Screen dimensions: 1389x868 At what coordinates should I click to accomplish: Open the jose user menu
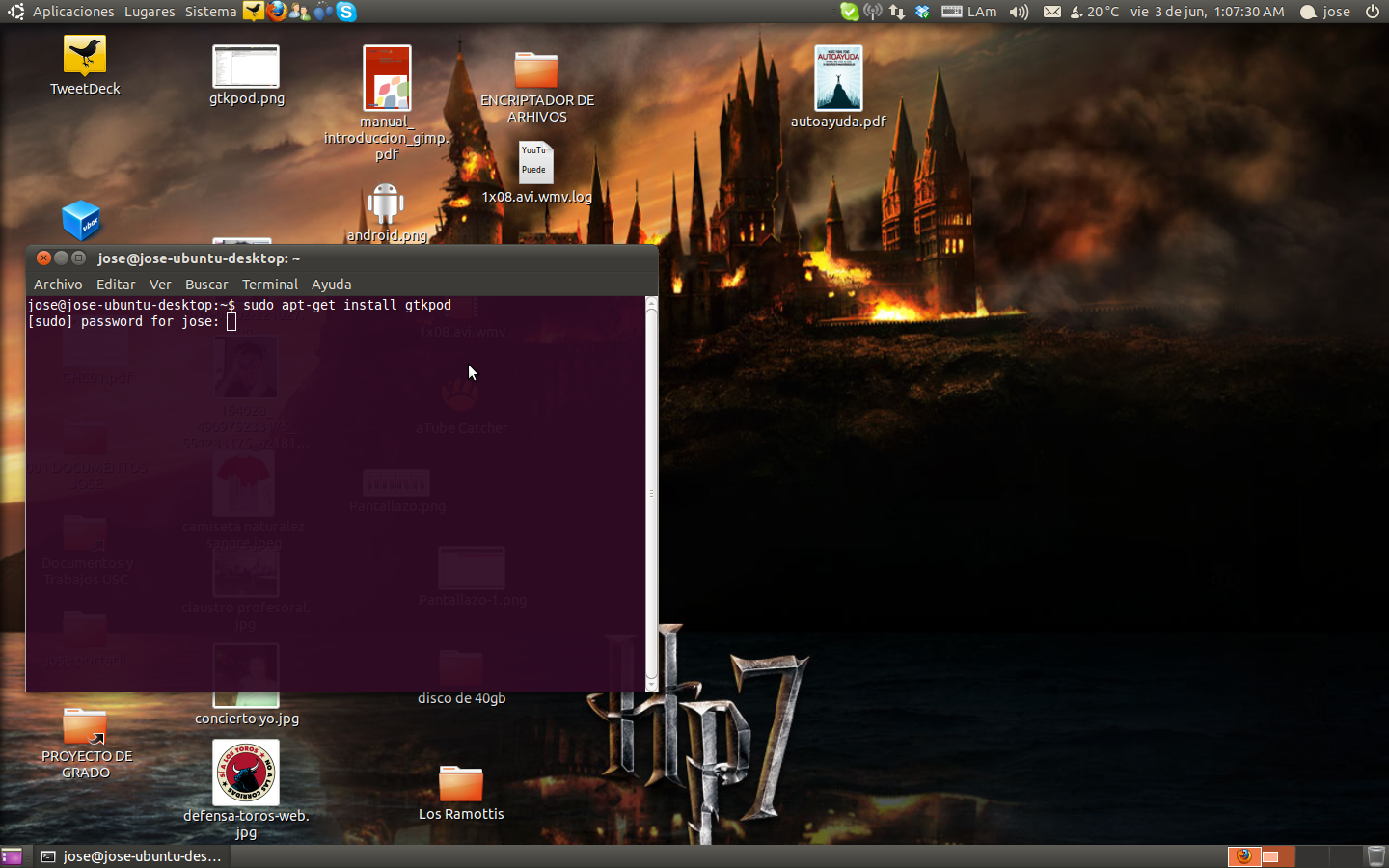point(1325,12)
